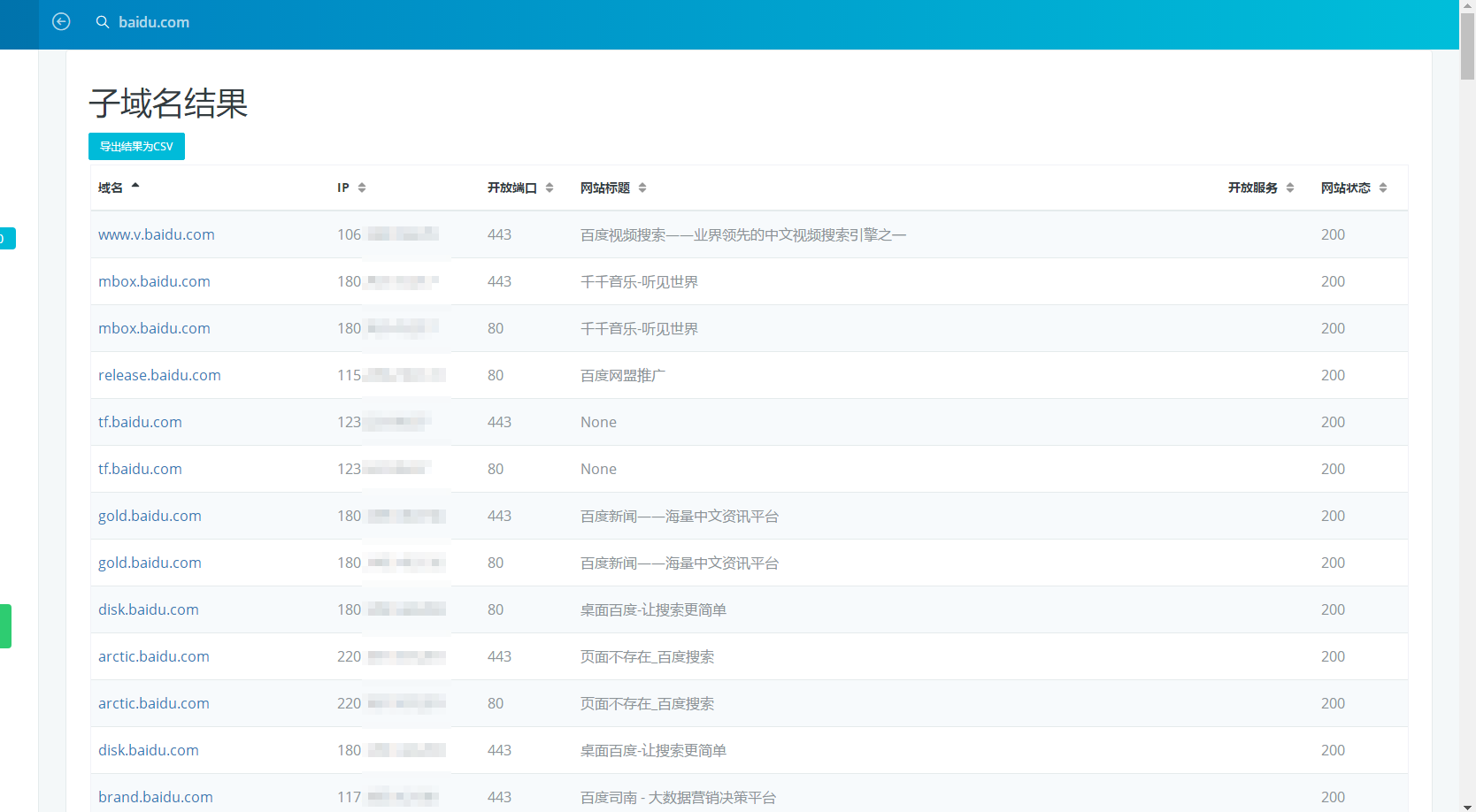Click scrollbar up arrow
Screen dimensions: 1476x812
click(x=1467, y=6)
